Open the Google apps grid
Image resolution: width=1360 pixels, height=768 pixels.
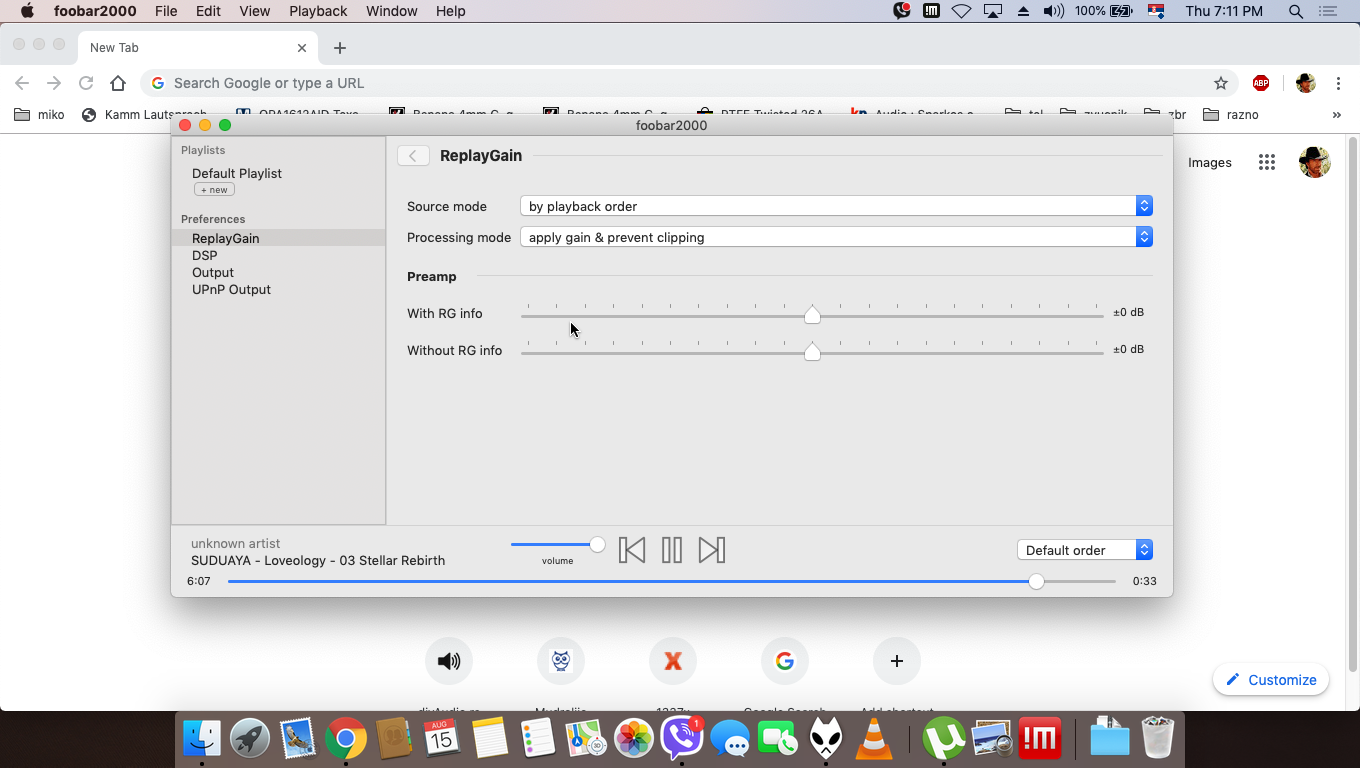(x=1267, y=162)
